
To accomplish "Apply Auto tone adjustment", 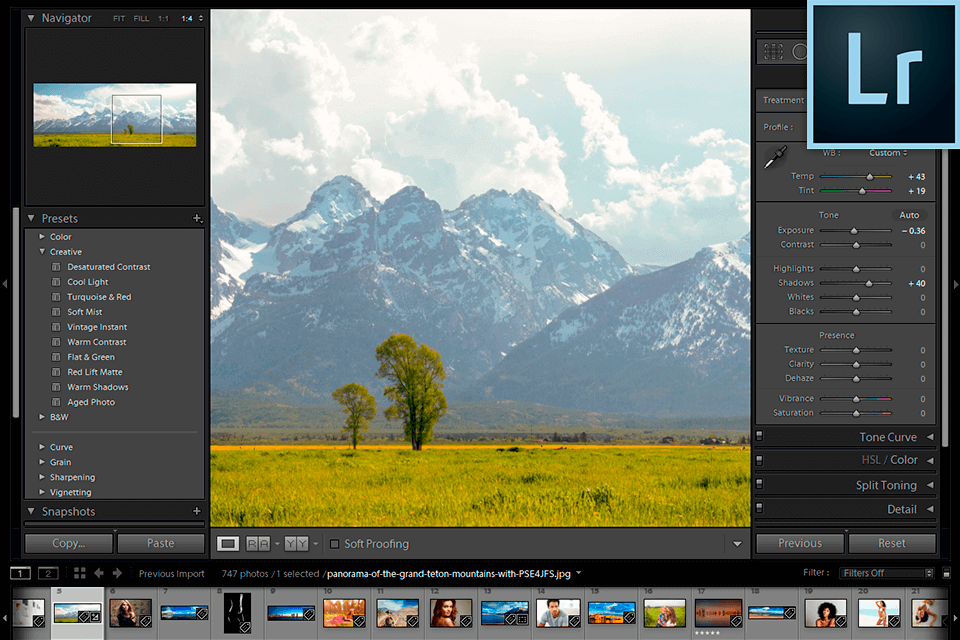I will pos(909,215).
